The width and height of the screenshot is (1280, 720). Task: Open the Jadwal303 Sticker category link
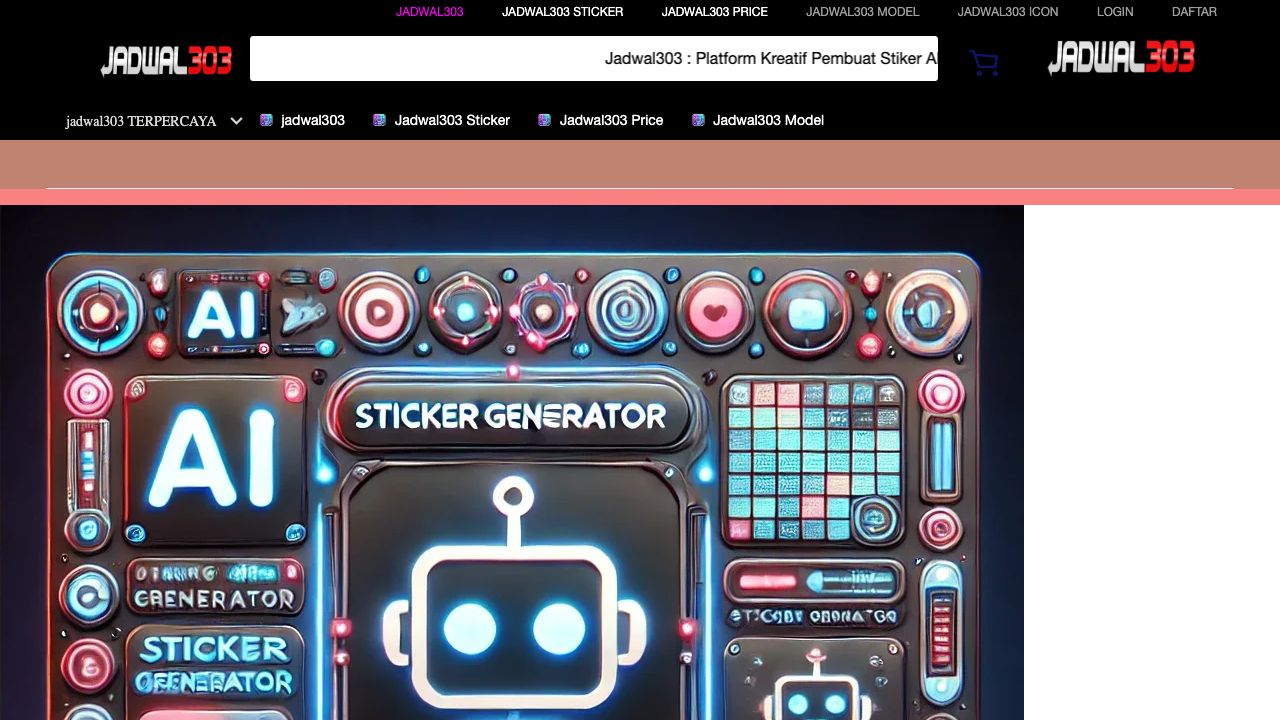point(452,120)
